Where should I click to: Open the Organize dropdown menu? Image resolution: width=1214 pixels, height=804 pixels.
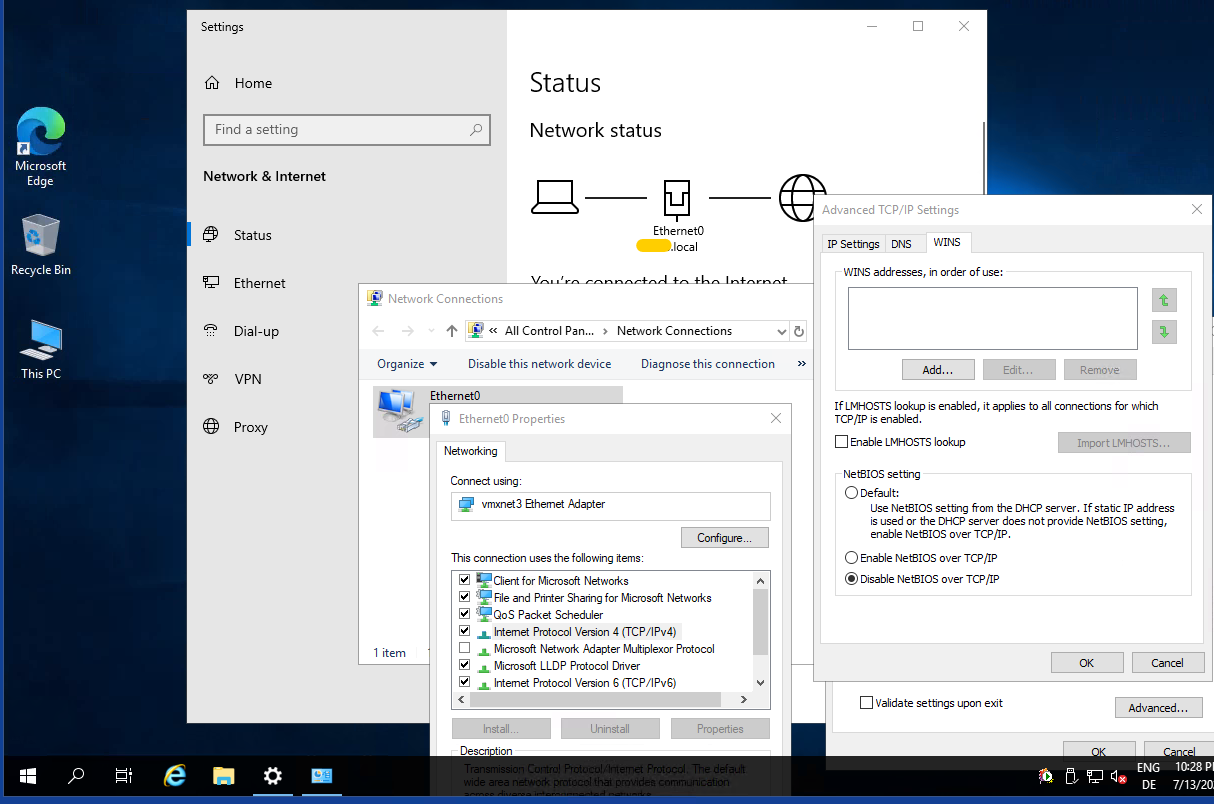point(407,364)
